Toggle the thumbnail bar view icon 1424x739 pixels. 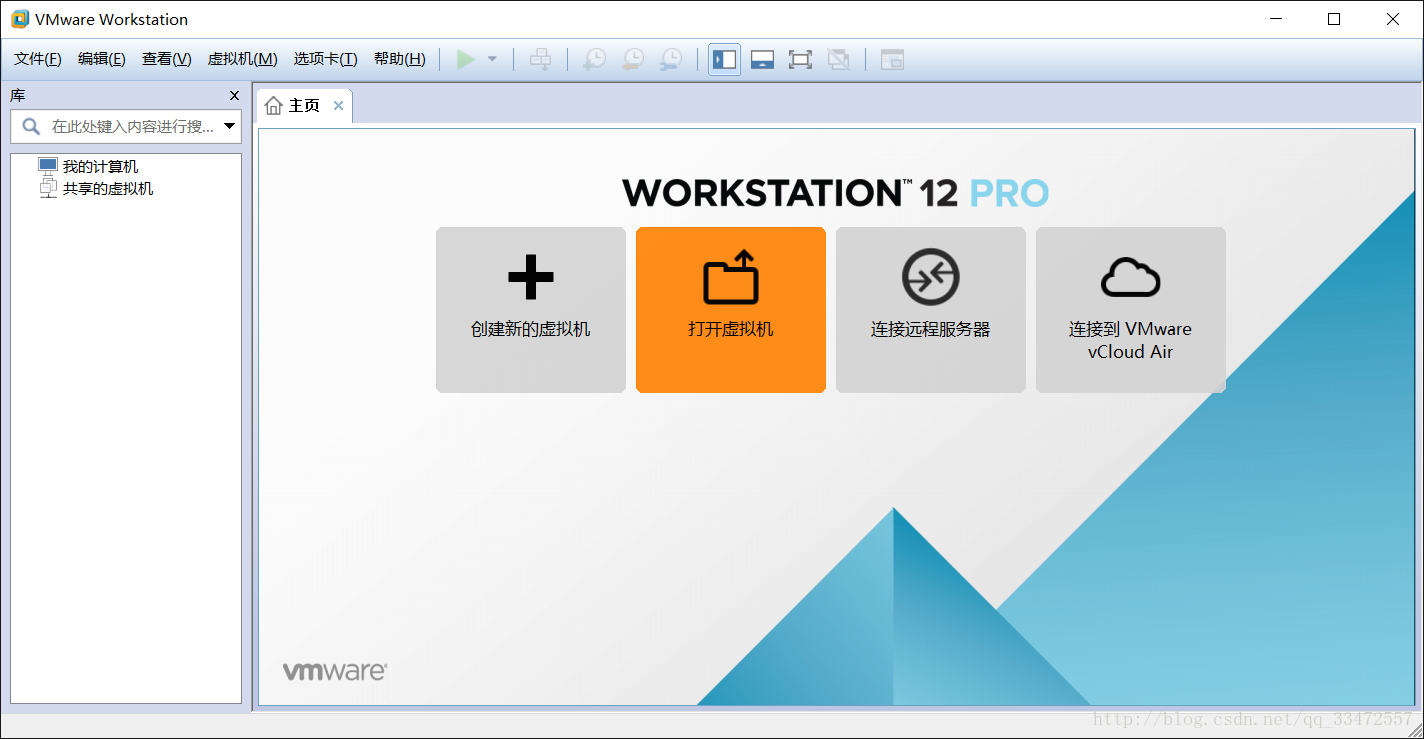coord(762,59)
